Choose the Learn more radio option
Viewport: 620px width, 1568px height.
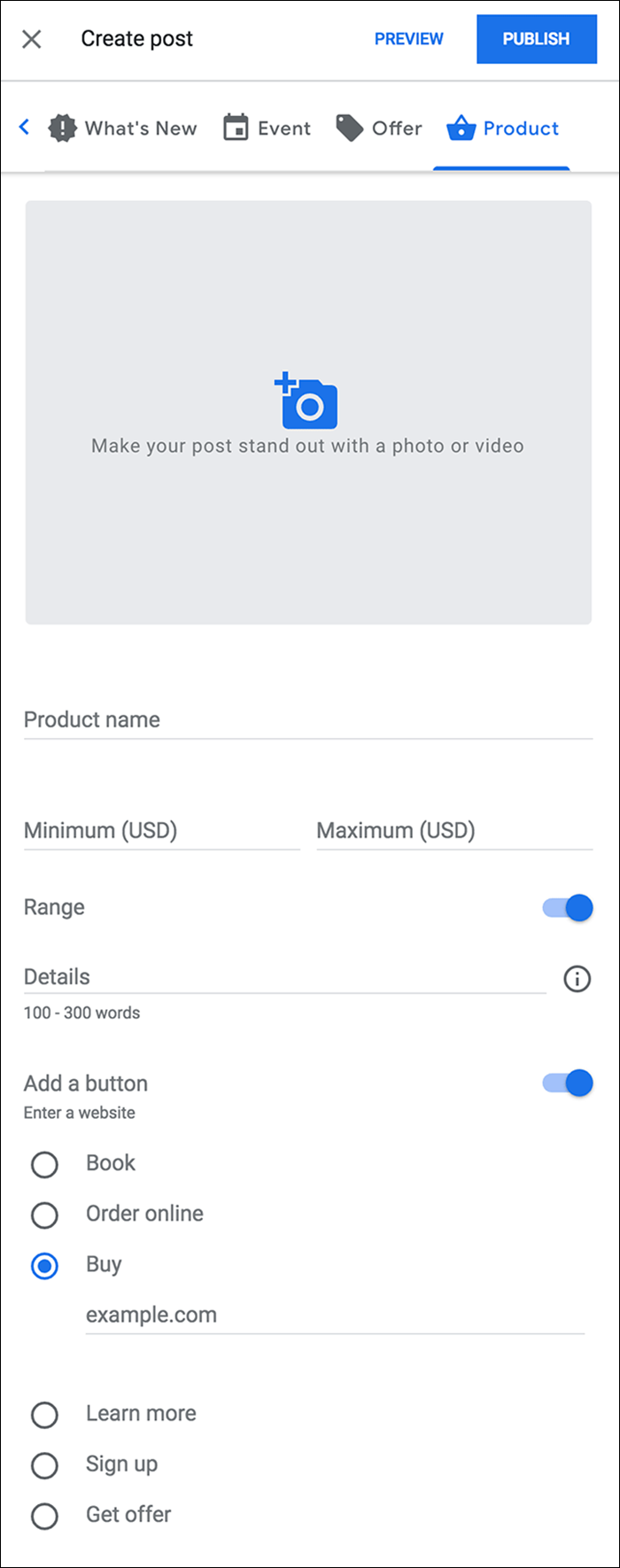coord(44,1415)
